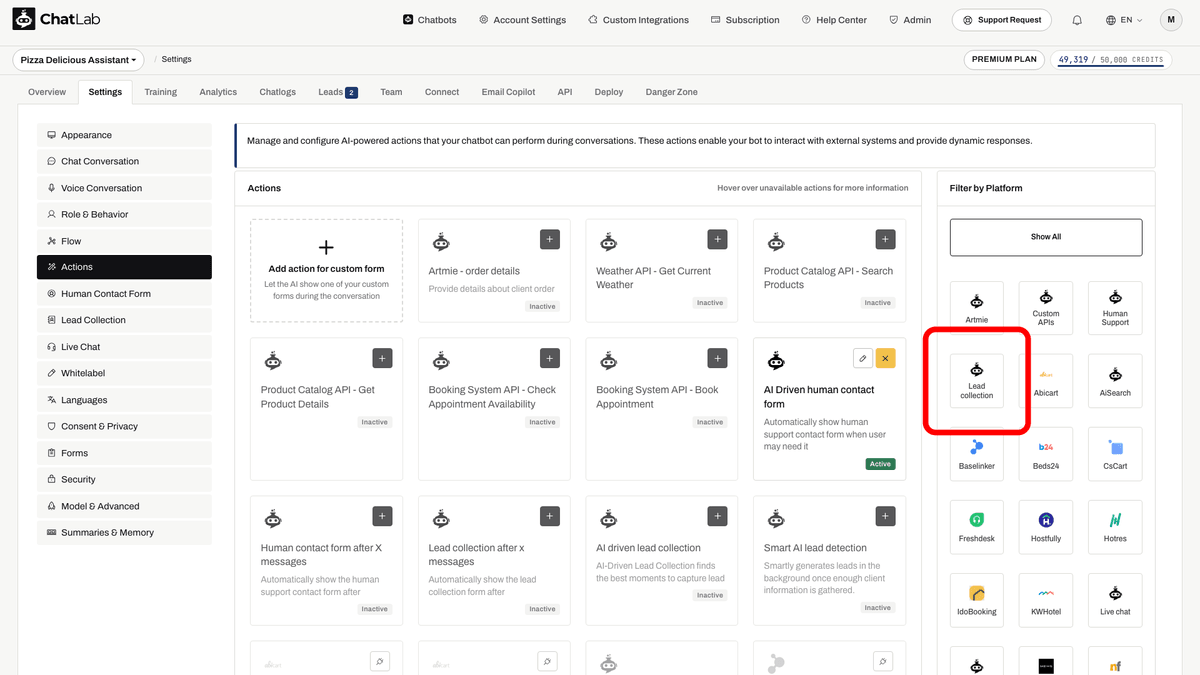Viewport: 1200px width, 675px height.
Task: Filter by Hostfully platform
Action: [x=1046, y=526]
